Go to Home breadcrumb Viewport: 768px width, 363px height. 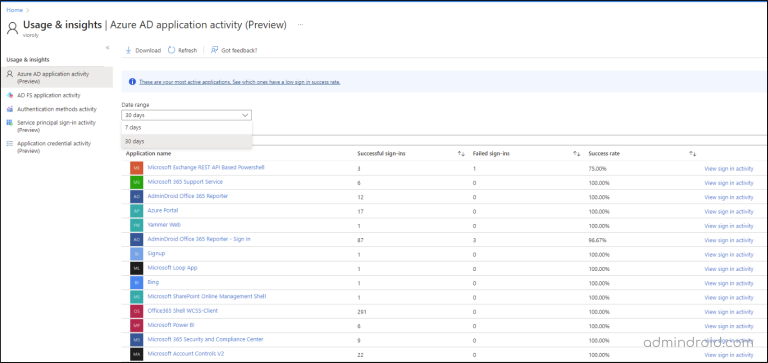pos(14,10)
